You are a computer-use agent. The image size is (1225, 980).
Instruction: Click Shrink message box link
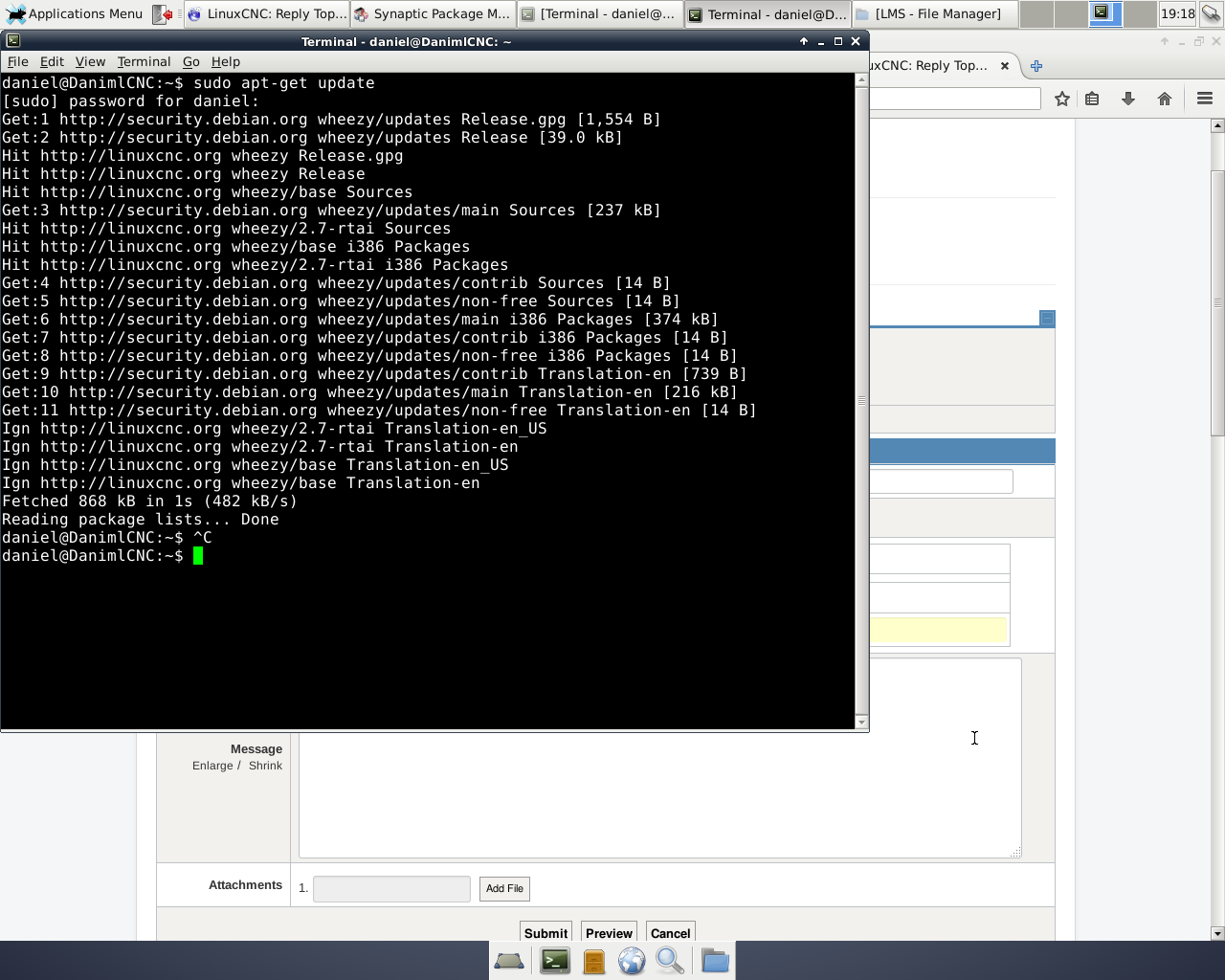[265, 766]
